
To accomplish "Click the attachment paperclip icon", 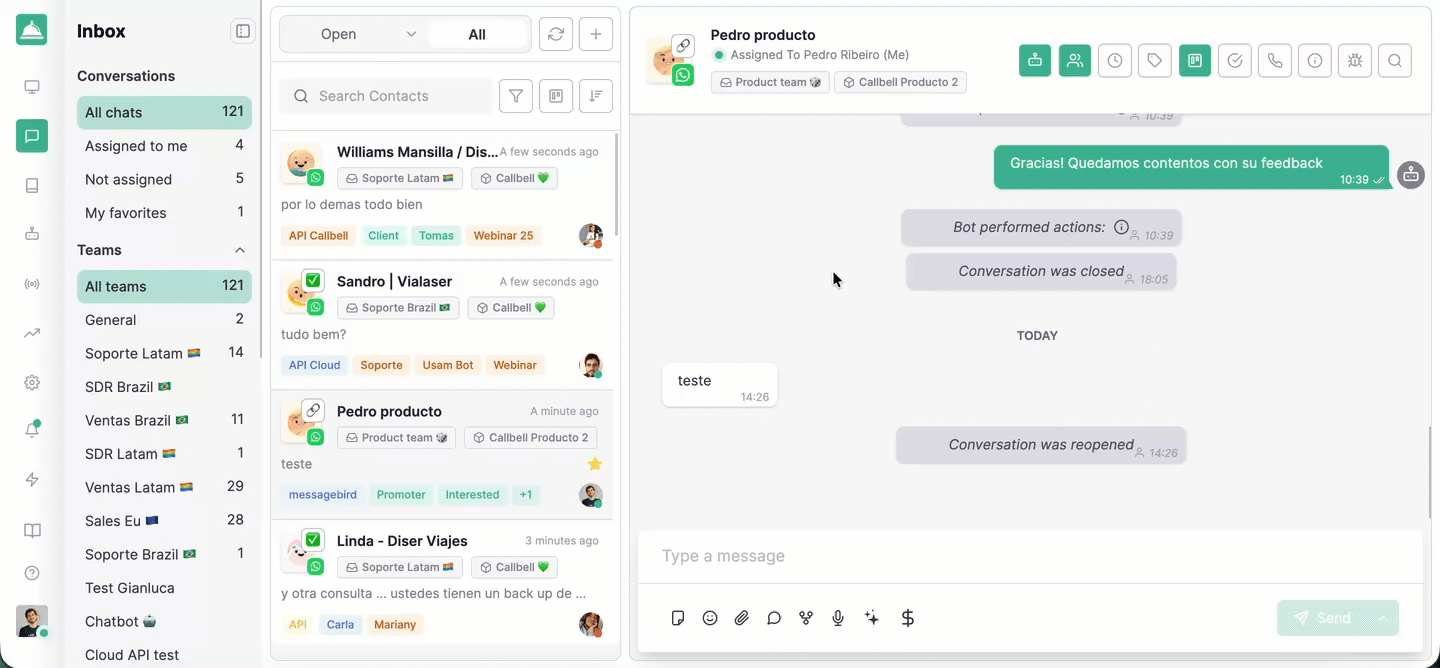I will (x=742, y=618).
